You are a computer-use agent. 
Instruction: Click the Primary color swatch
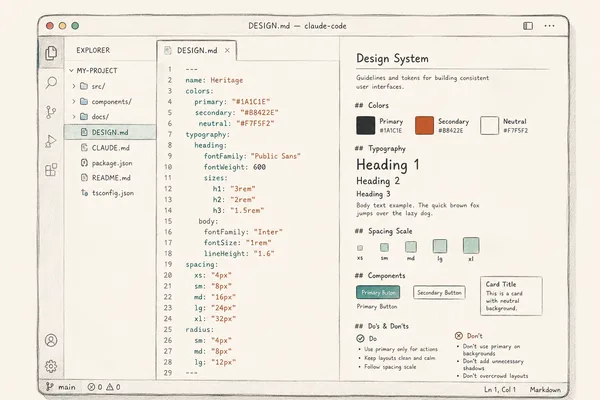365,125
